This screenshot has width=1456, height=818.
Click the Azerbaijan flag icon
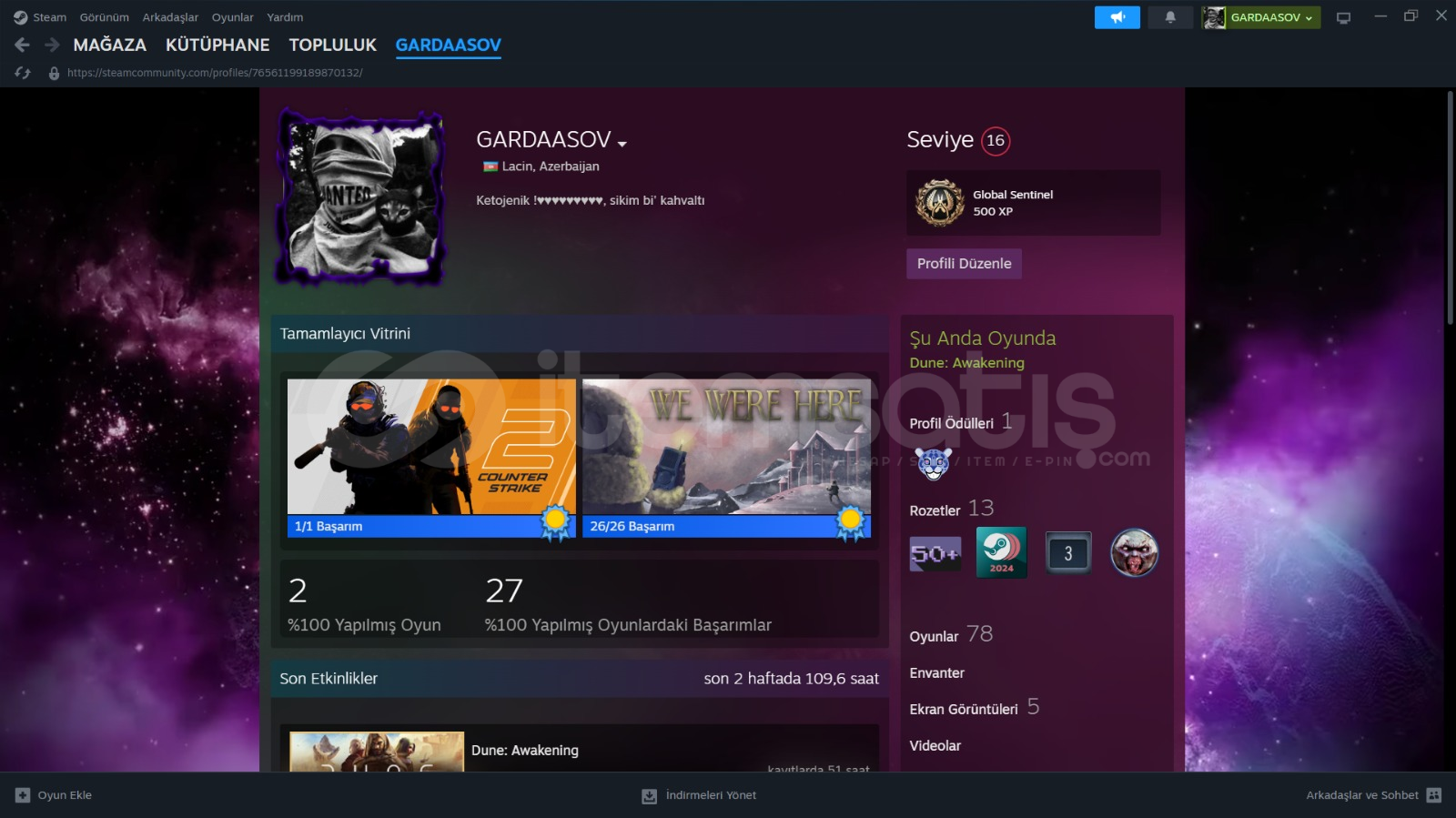(x=490, y=167)
